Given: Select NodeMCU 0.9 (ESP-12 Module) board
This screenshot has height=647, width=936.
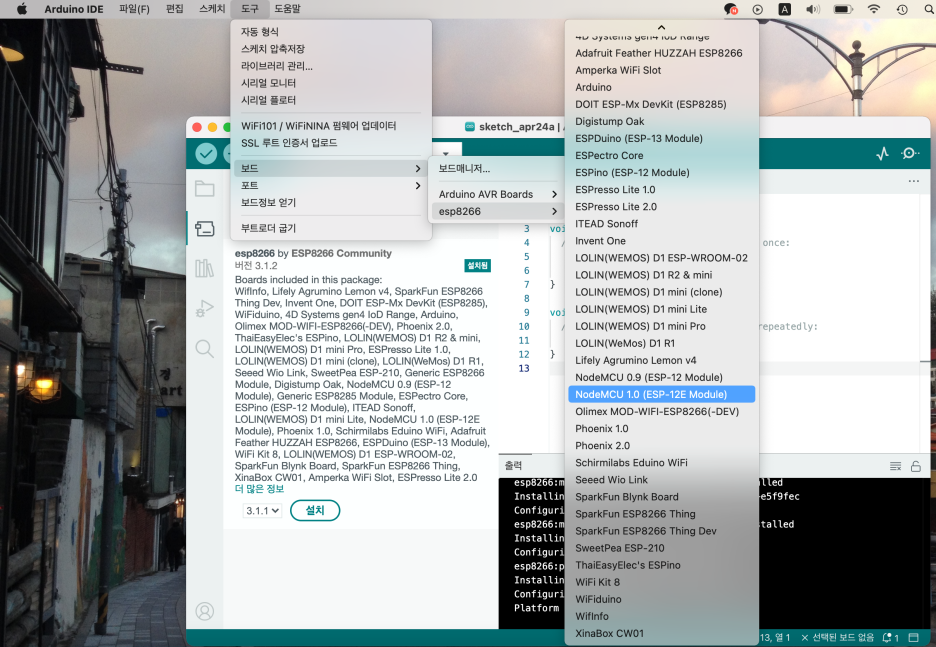Looking at the screenshot, I should (661, 377).
